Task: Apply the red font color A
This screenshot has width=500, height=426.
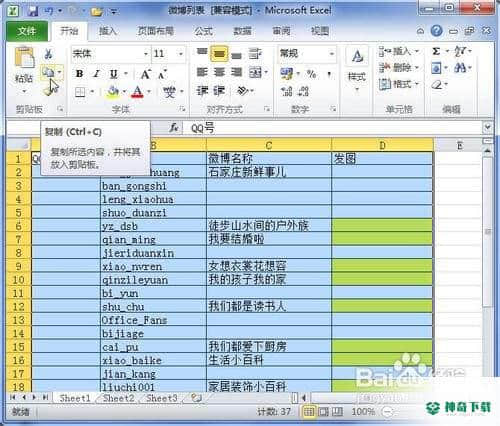Action: (137, 91)
